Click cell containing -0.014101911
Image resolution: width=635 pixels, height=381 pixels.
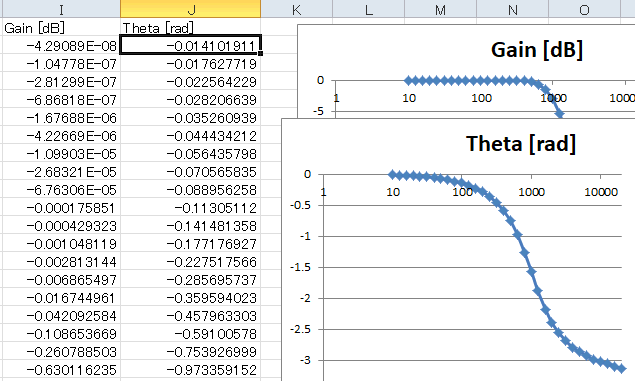coord(191,45)
